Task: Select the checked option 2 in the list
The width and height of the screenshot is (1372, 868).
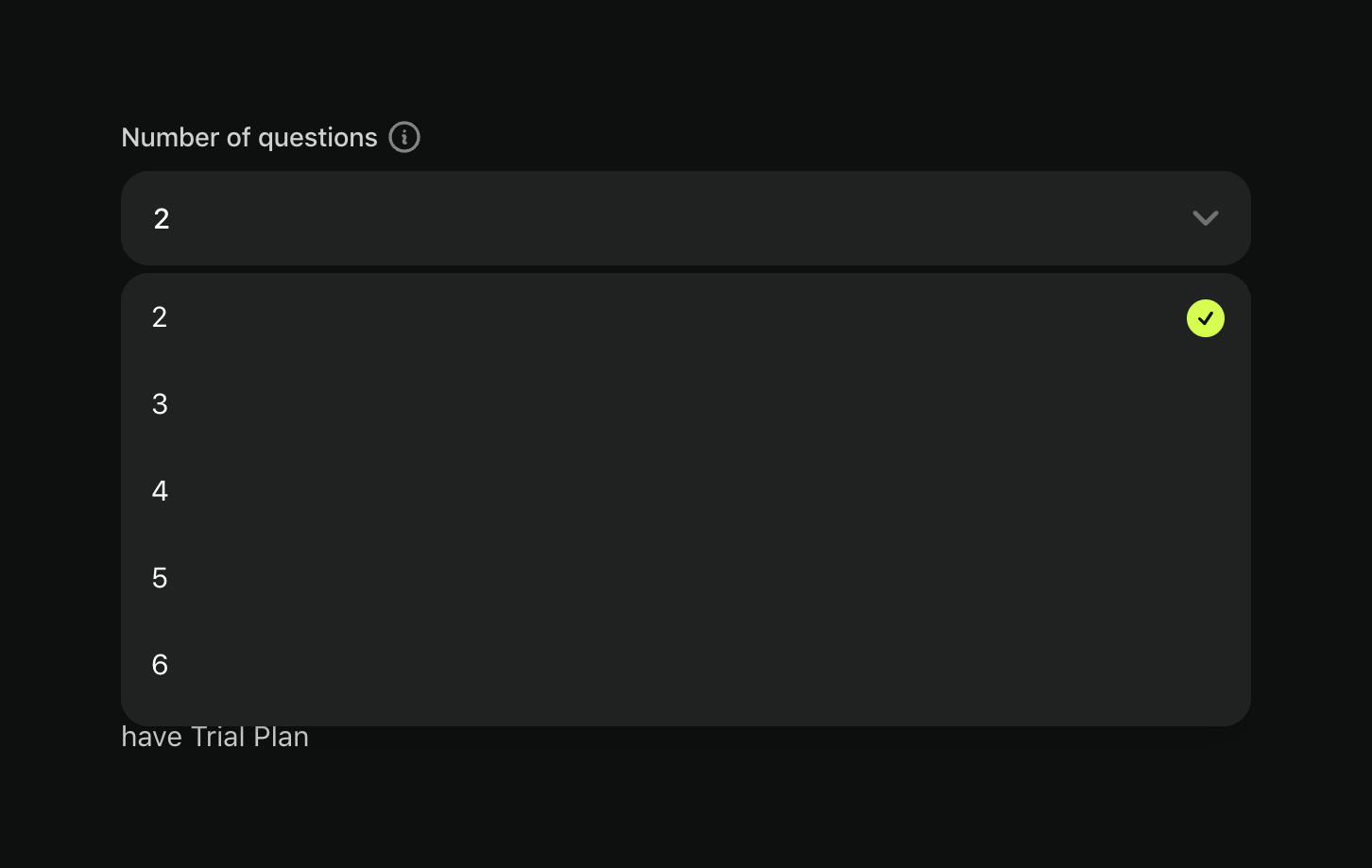Action: (x=160, y=317)
